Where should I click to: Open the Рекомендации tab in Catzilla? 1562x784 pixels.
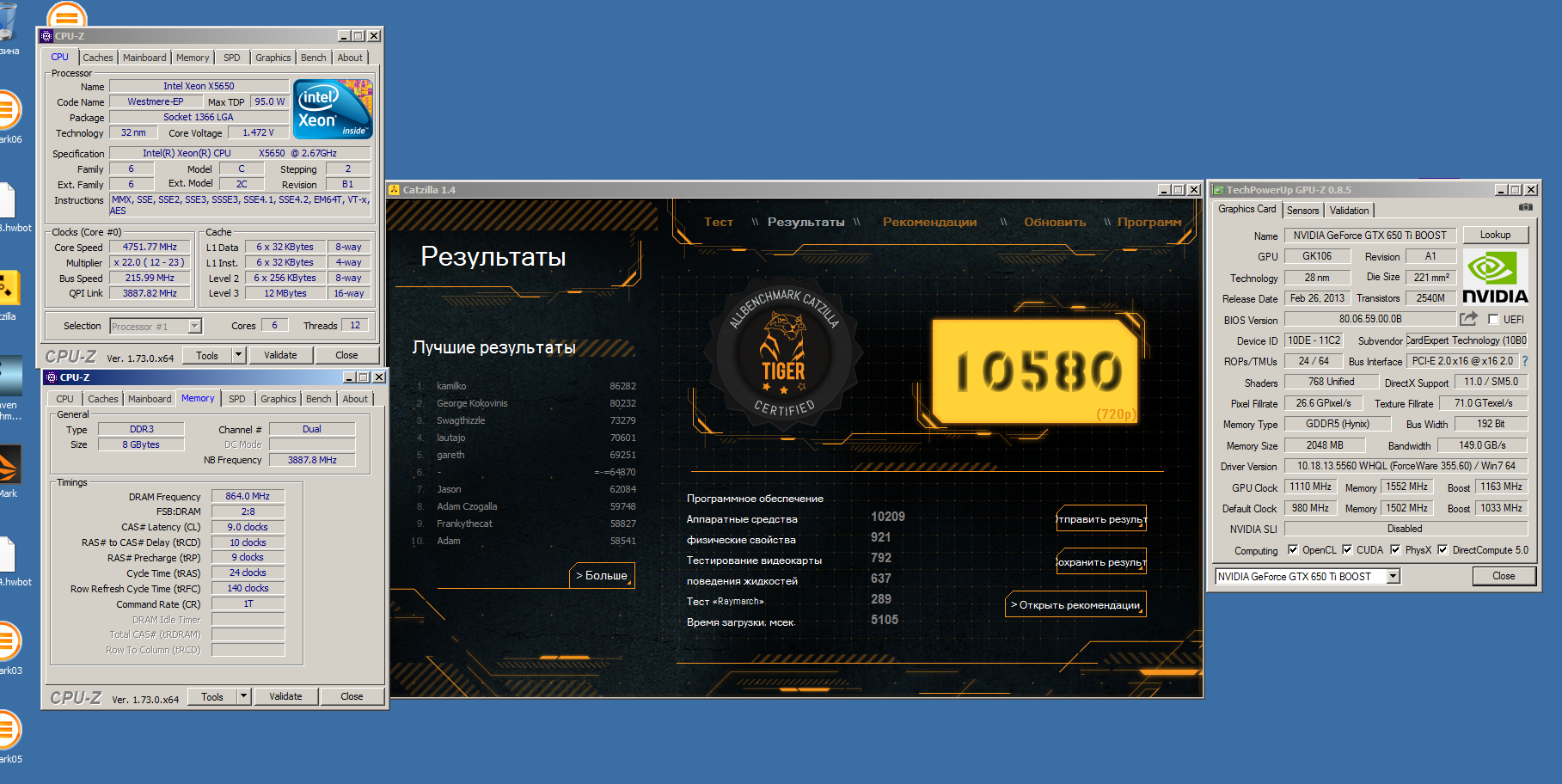click(929, 222)
